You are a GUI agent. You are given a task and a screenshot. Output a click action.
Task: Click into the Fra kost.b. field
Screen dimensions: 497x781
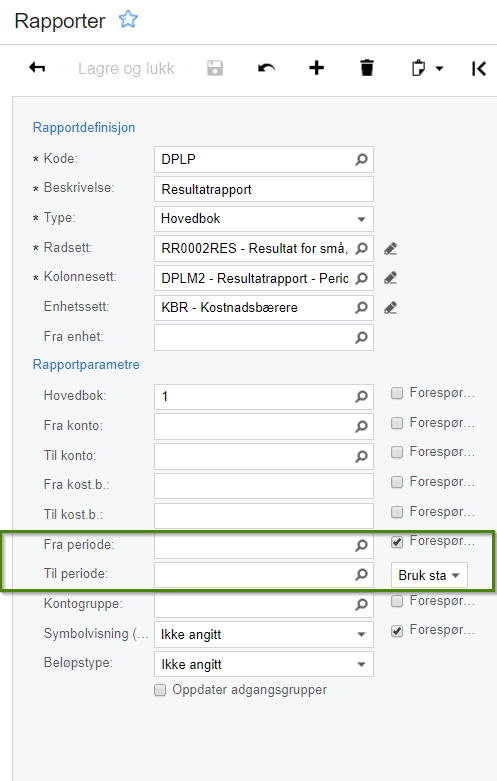click(x=264, y=486)
